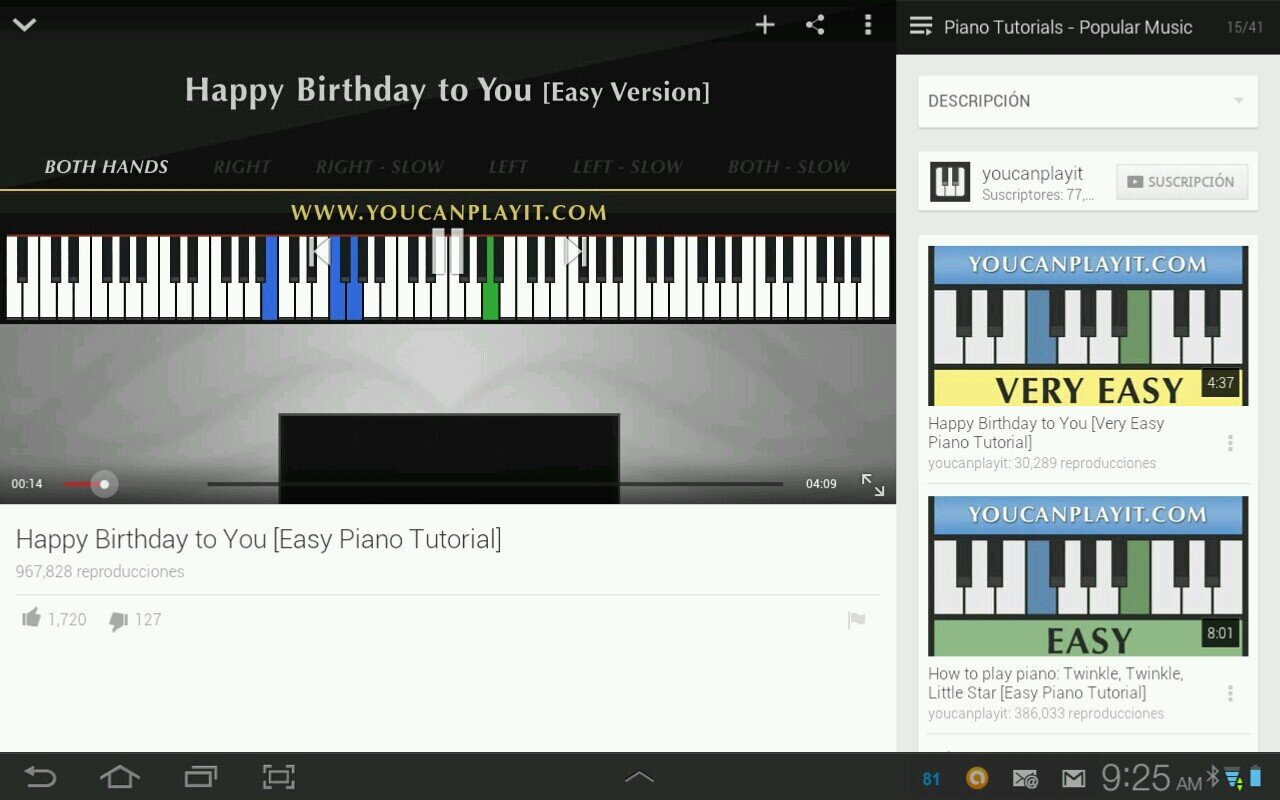Click 967,828 reproducciones view count

point(100,572)
